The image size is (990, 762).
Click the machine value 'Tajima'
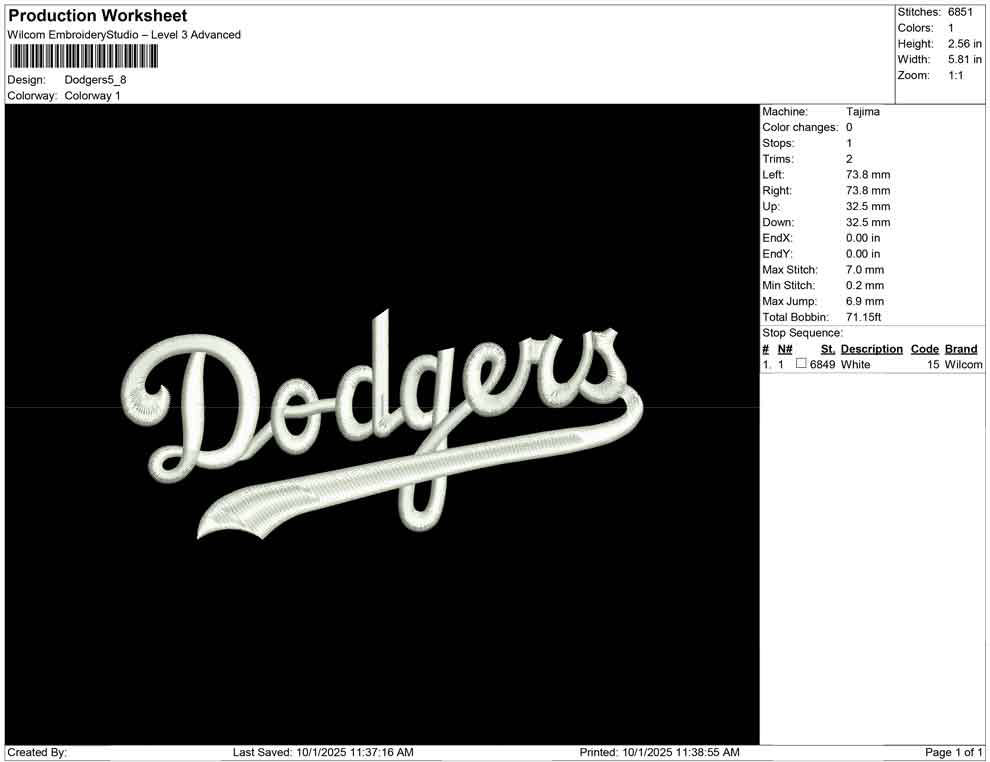point(862,111)
